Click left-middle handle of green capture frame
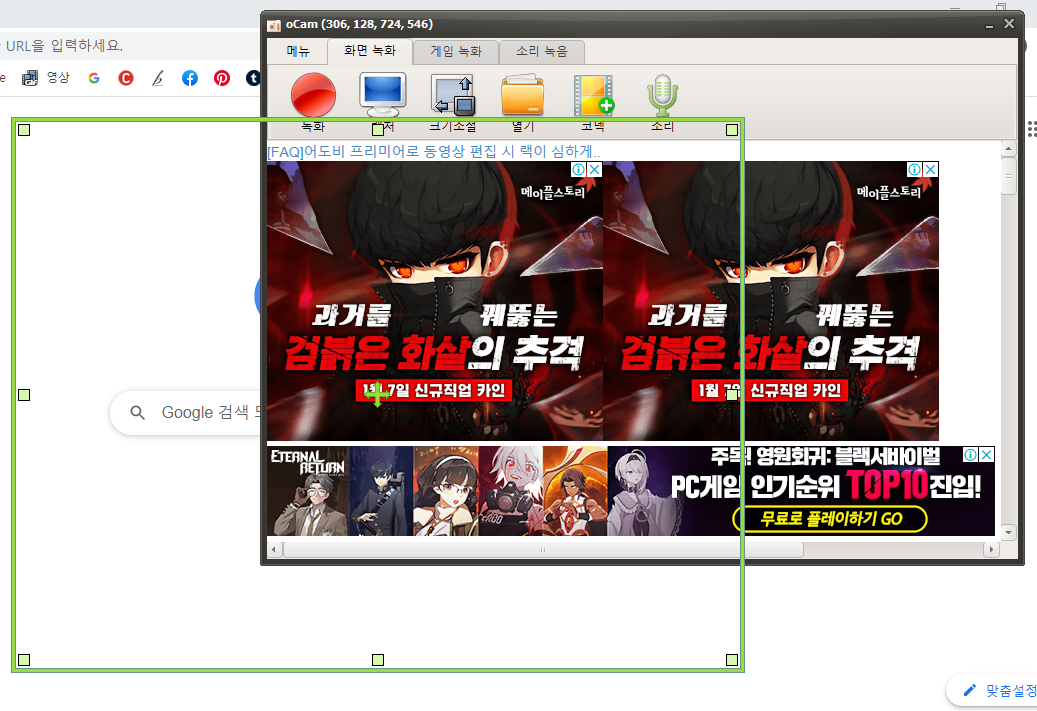1037x711 pixels. pyautogui.click(x=24, y=395)
